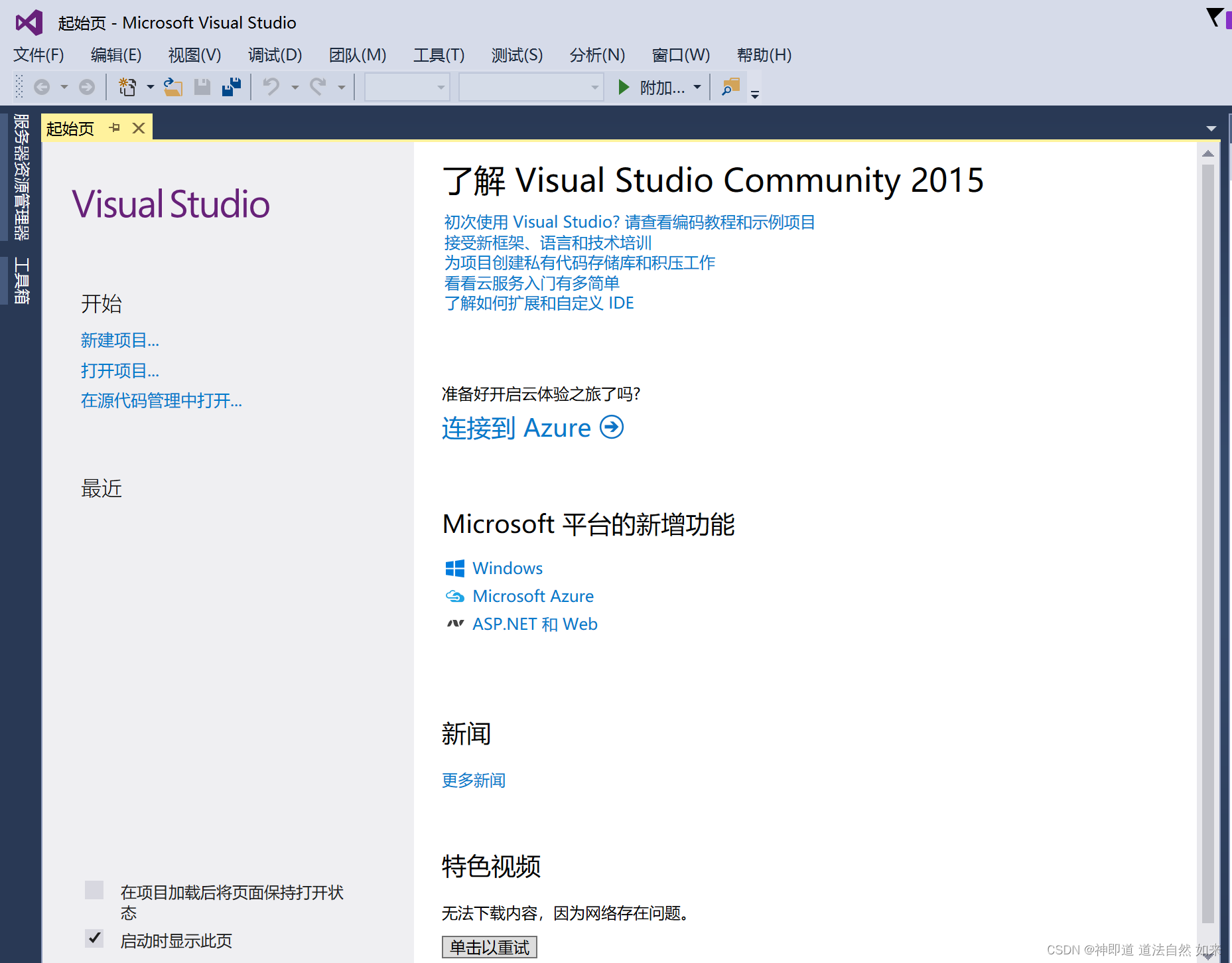Click the Navigate Backward arrow icon
The image size is (1232, 963).
(42, 87)
